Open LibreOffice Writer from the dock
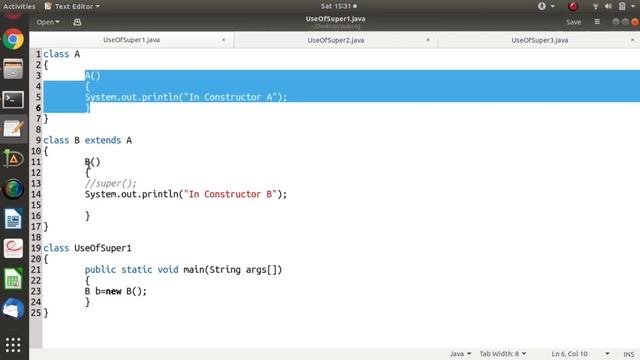Viewport: 640px width, 360px height. [13, 219]
